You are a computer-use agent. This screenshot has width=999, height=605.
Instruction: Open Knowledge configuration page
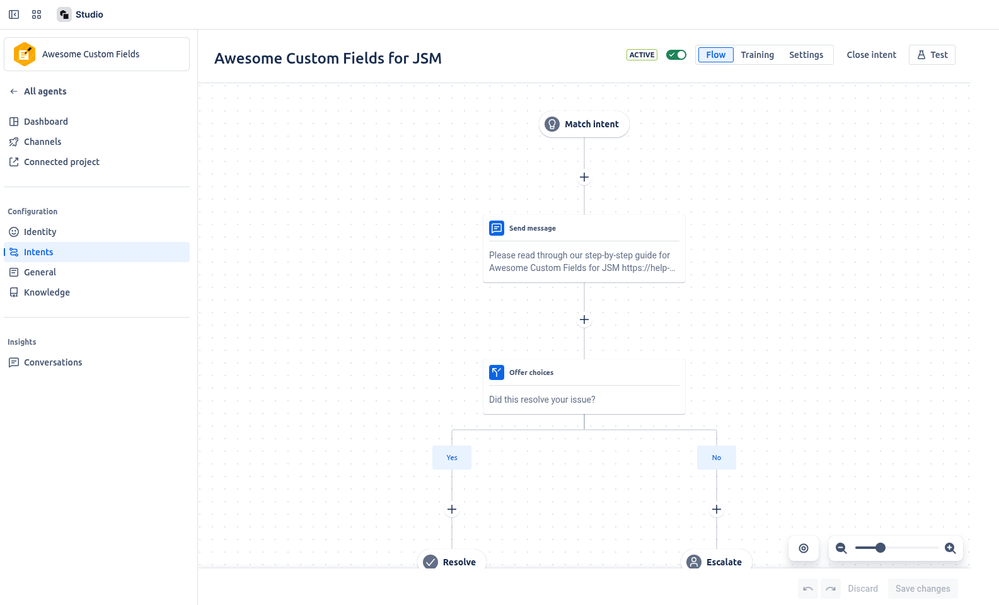coord(97,292)
